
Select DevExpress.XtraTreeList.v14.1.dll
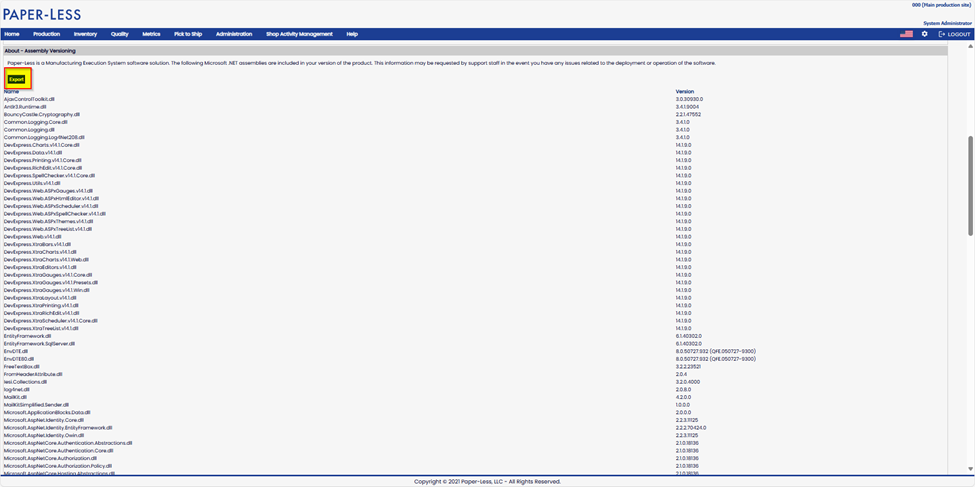pos(41,328)
